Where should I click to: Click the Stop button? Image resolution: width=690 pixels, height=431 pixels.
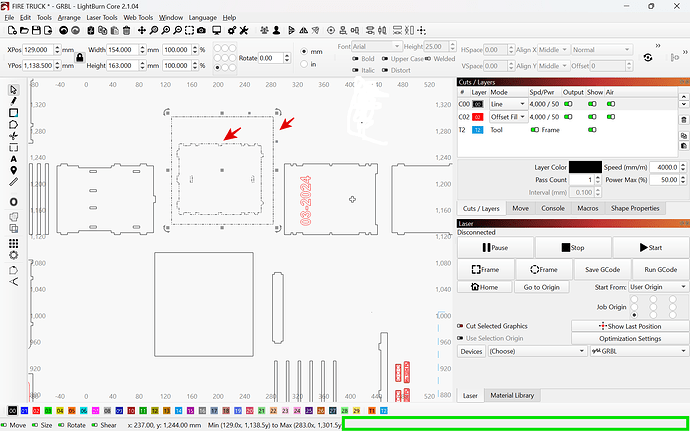(573, 247)
